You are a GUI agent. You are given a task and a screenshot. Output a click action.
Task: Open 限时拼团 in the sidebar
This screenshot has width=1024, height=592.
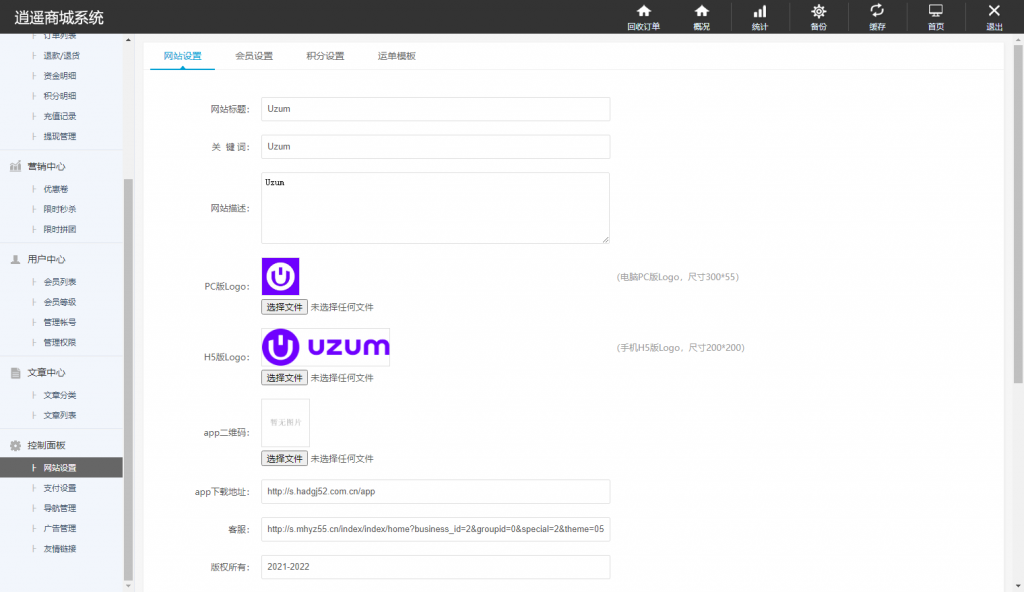(60, 229)
